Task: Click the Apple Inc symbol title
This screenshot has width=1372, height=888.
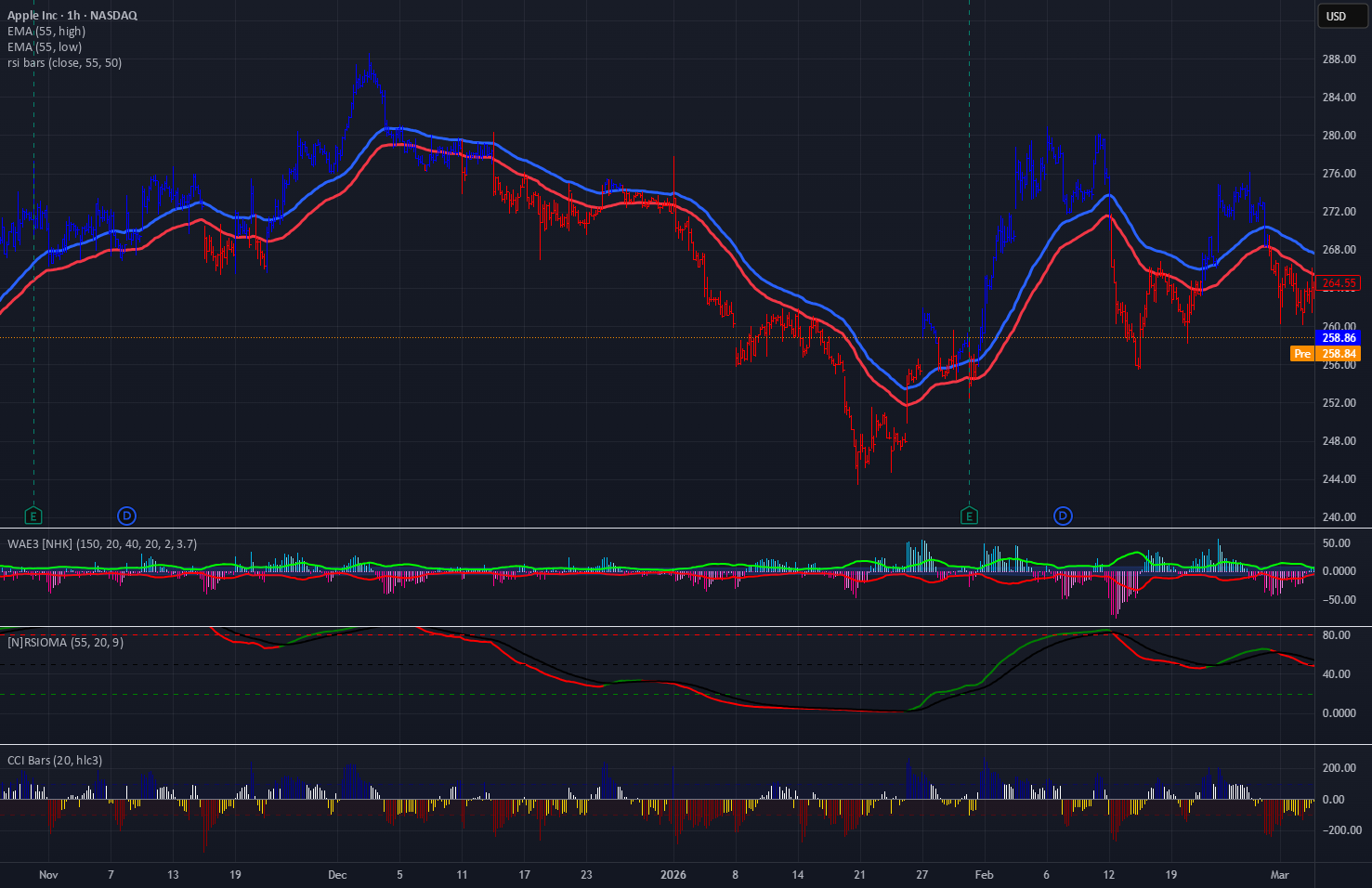Action: (x=72, y=15)
